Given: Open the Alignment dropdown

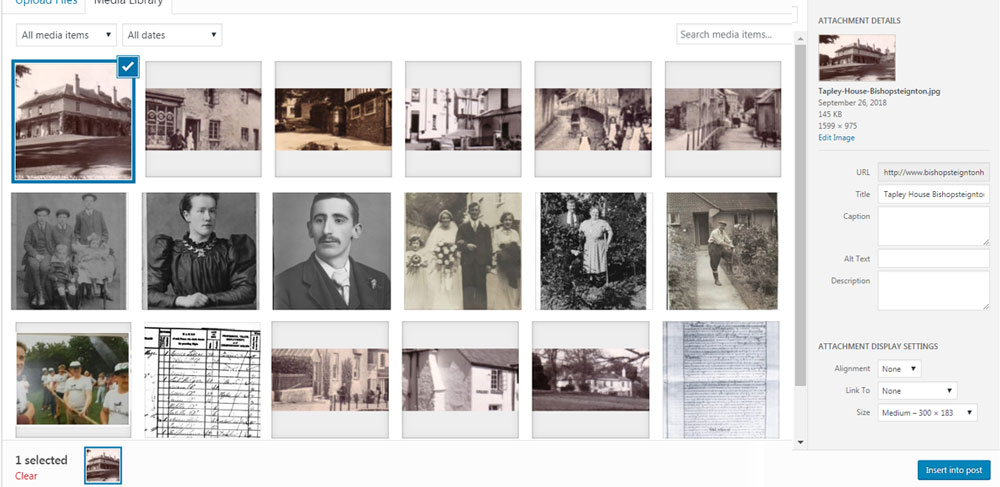Looking at the screenshot, I should 899,368.
